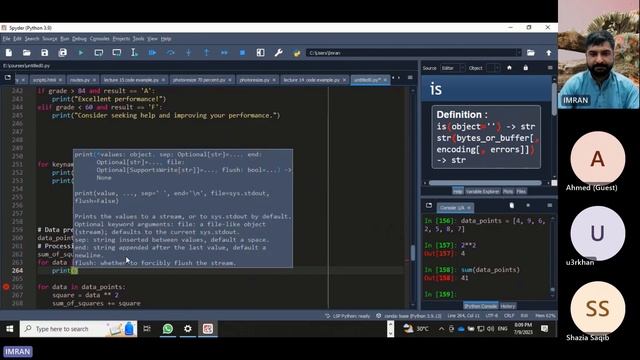Open the PYTHONPATH manager Python icon

tap(297, 53)
